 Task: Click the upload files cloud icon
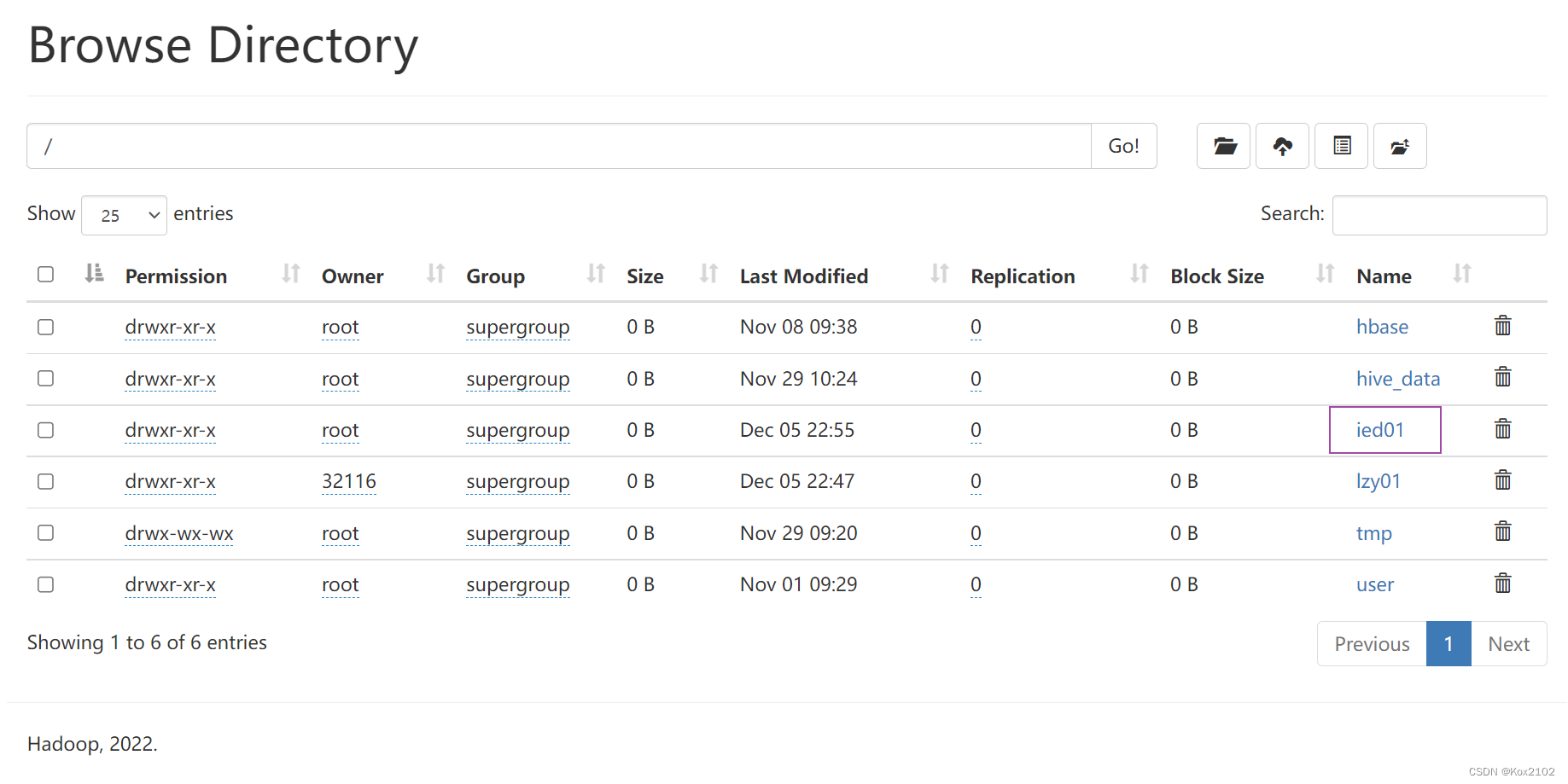1282,146
